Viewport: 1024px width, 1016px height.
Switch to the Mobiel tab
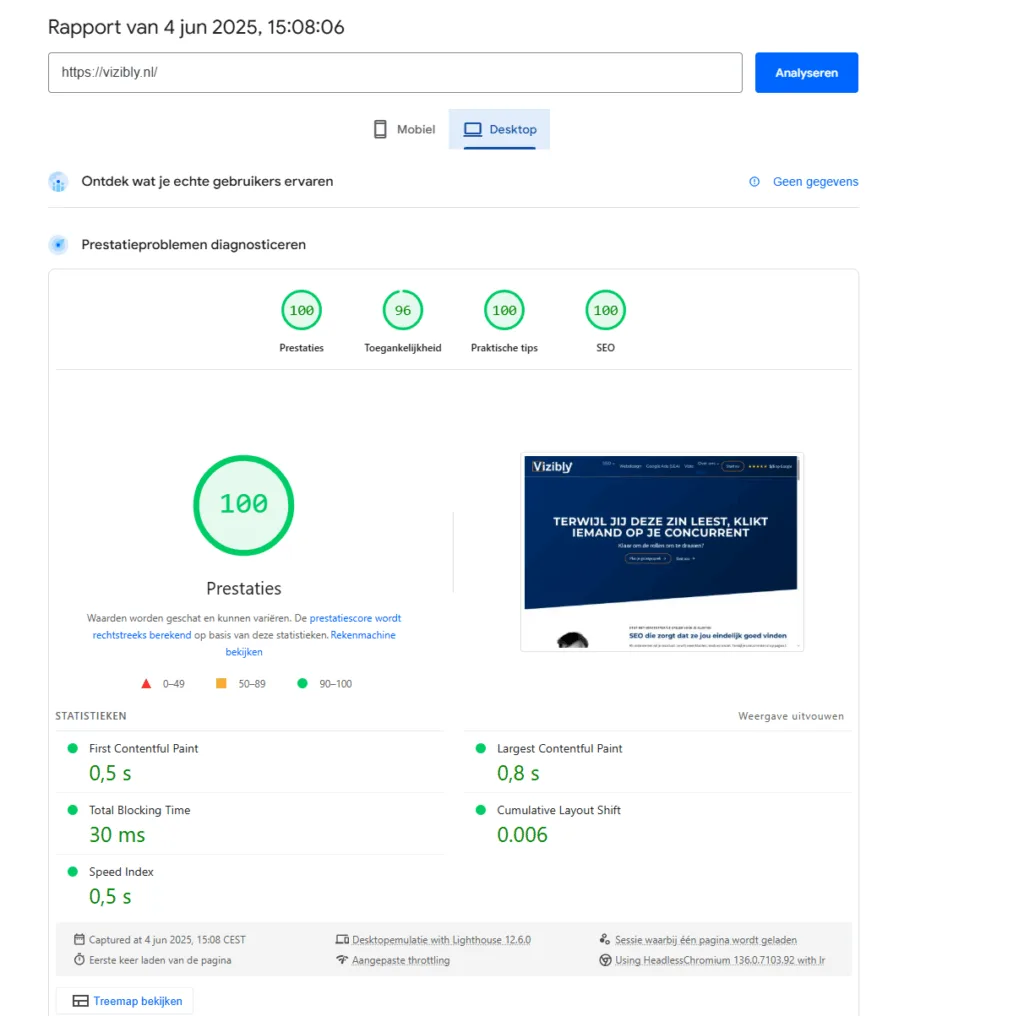pos(404,129)
